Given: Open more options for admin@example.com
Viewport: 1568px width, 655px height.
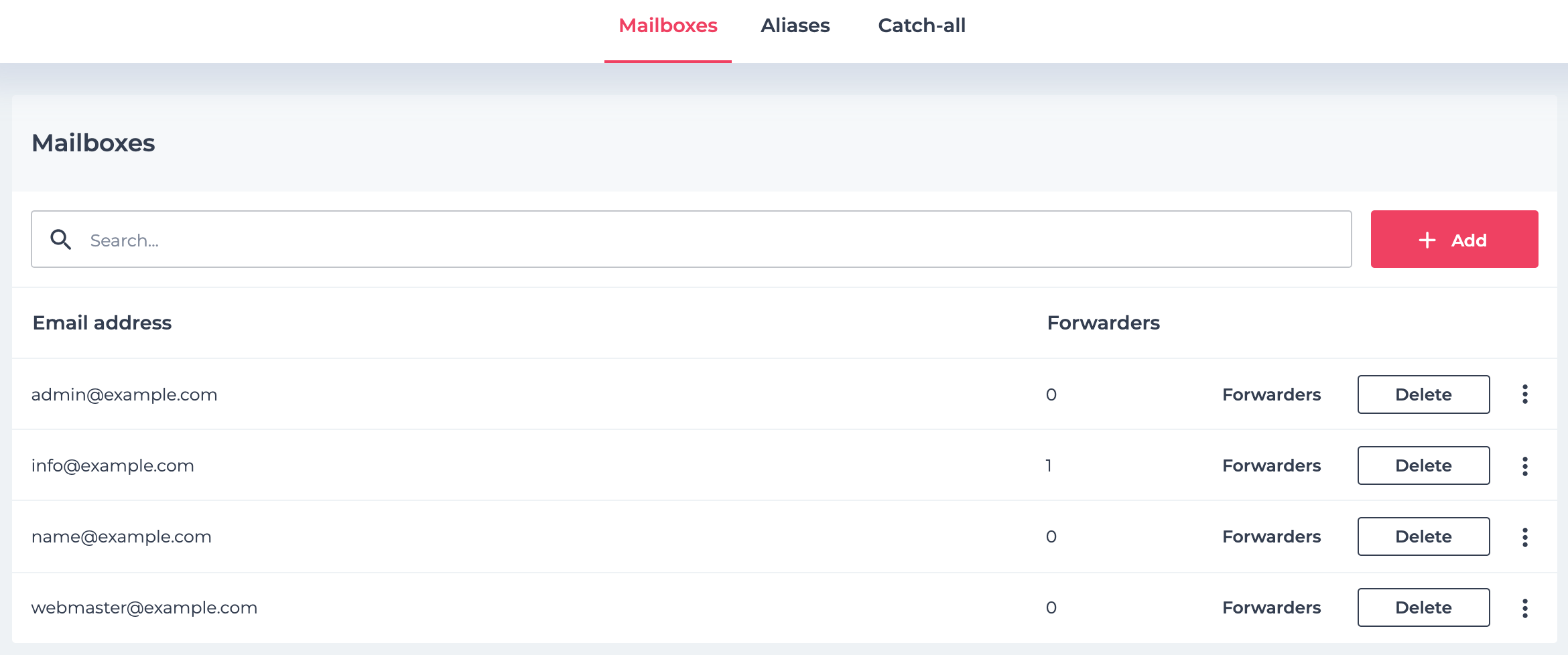Looking at the screenshot, I should coord(1524,394).
